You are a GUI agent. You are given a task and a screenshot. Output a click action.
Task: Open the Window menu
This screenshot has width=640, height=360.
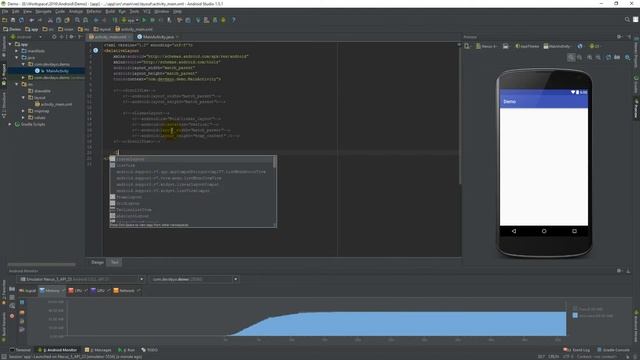[162, 11]
